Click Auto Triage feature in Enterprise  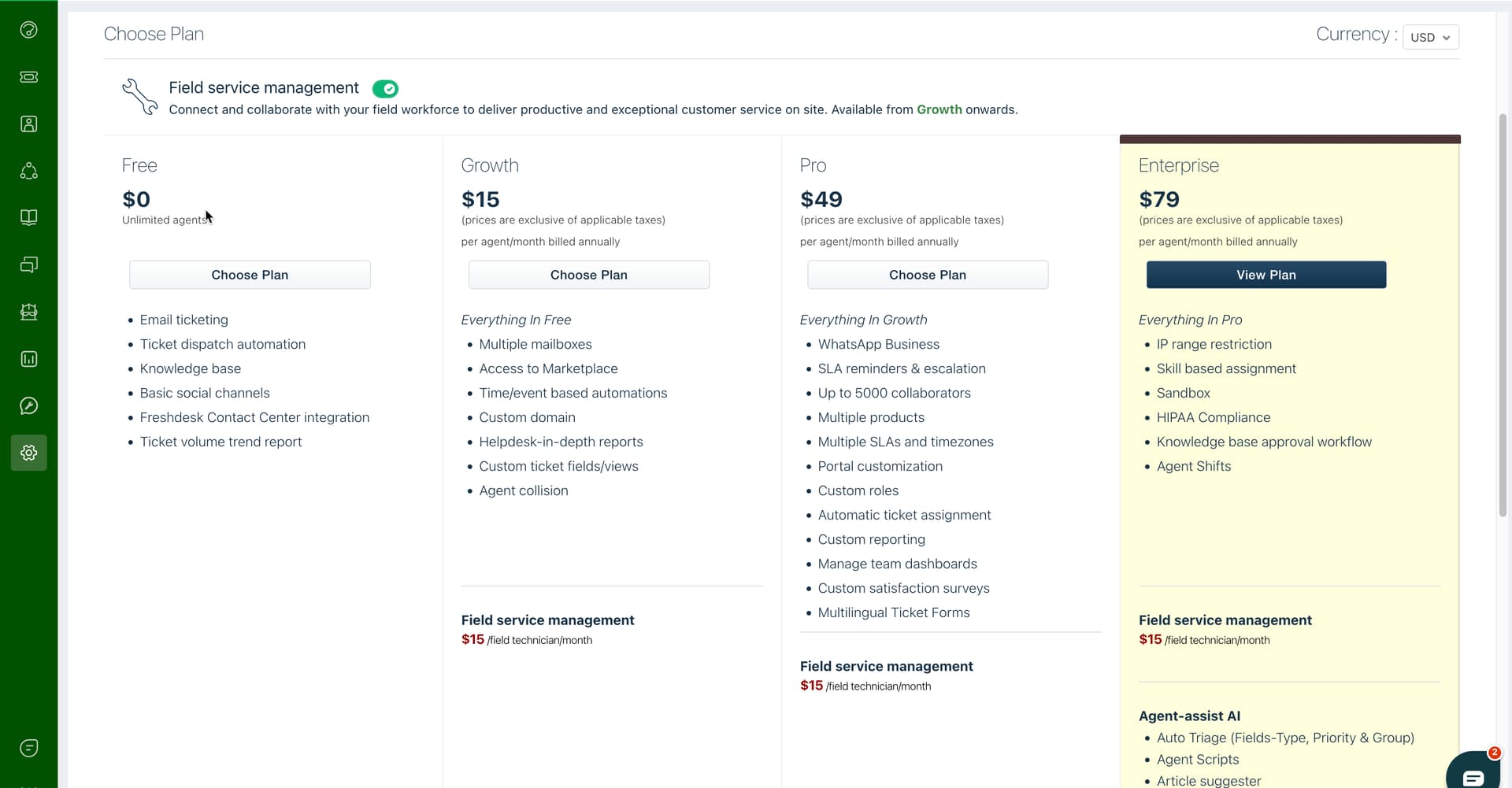(x=1285, y=738)
